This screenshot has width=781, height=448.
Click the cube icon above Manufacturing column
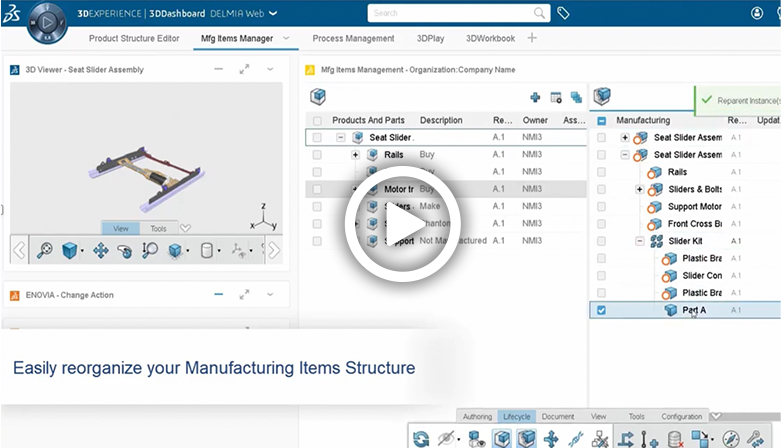pos(602,96)
